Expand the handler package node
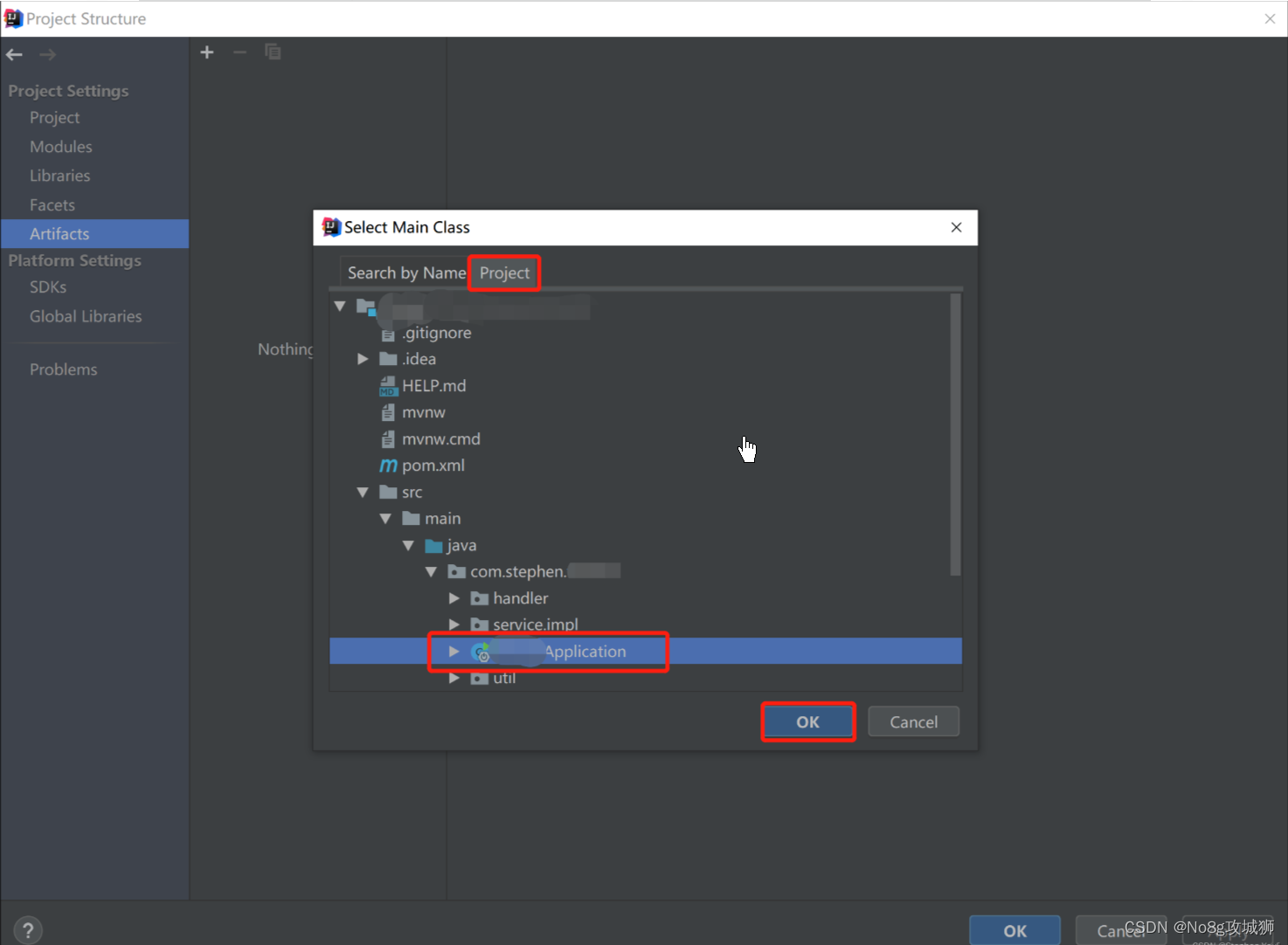1288x945 pixels. tap(454, 598)
